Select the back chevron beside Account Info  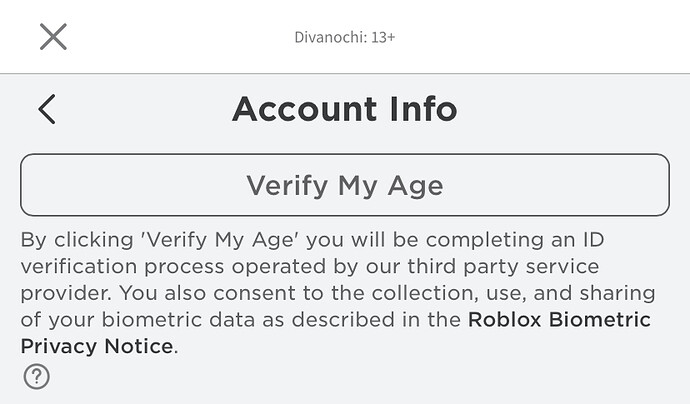pyautogui.click(x=47, y=109)
